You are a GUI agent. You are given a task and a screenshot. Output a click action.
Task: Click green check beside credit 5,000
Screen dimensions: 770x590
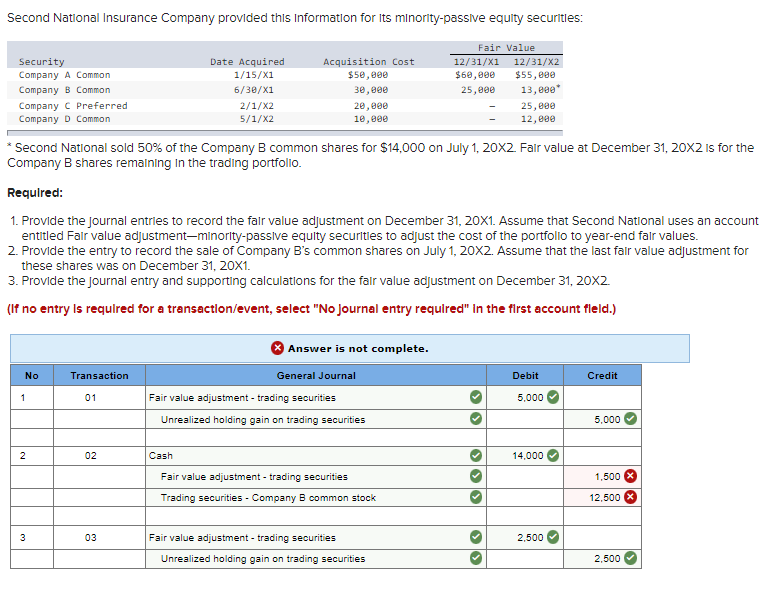[x=631, y=419]
